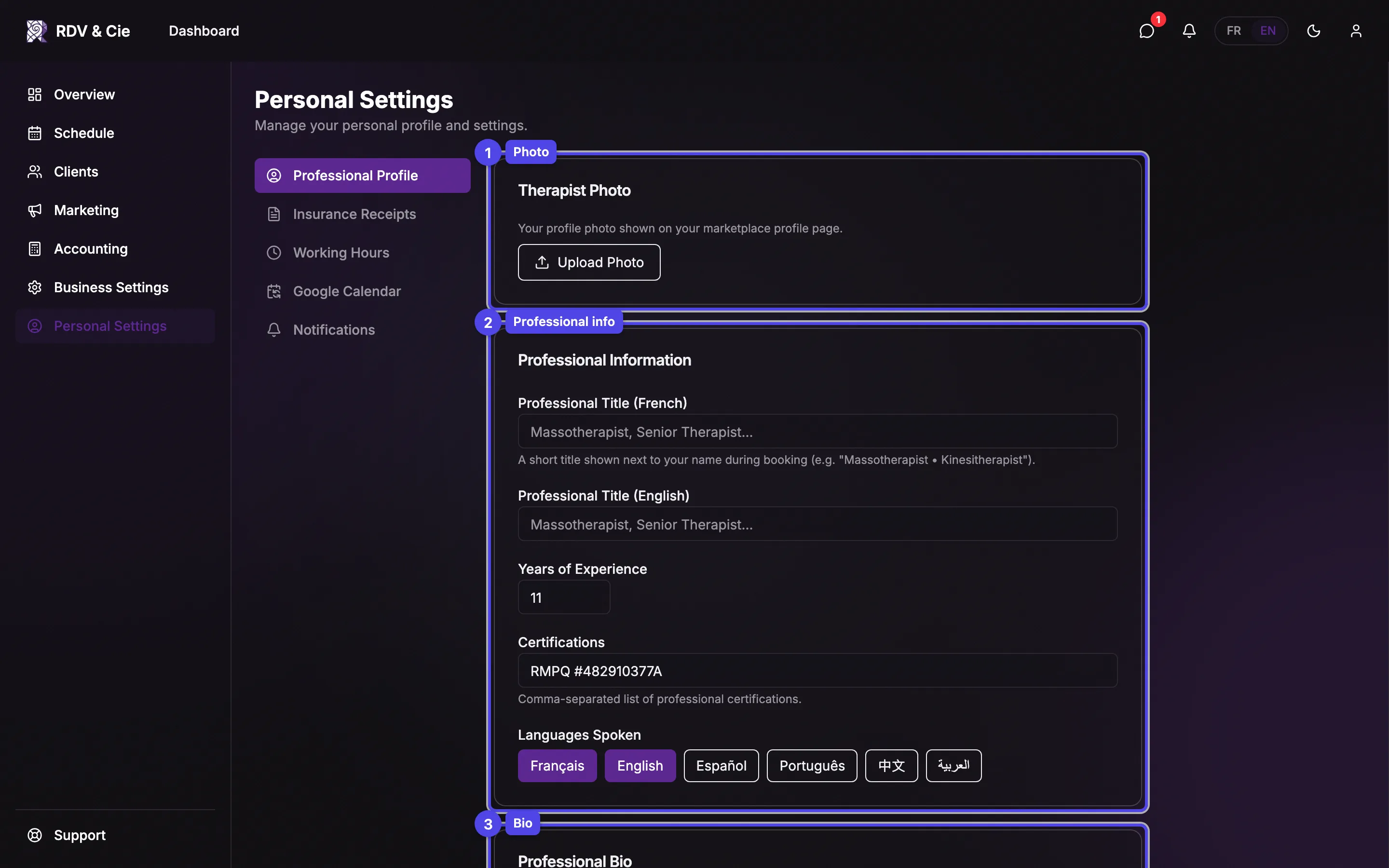Open the Dashboard header link
The height and width of the screenshot is (868, 1389).
point(204,31)
